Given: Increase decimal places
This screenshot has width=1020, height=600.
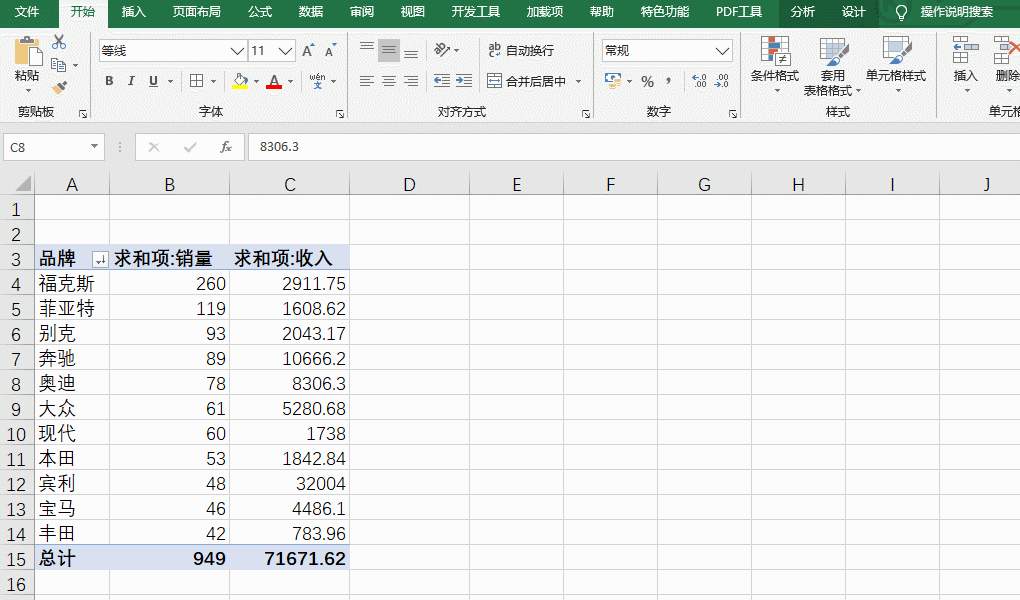Looking at the screenshot, I should [699, 81].
